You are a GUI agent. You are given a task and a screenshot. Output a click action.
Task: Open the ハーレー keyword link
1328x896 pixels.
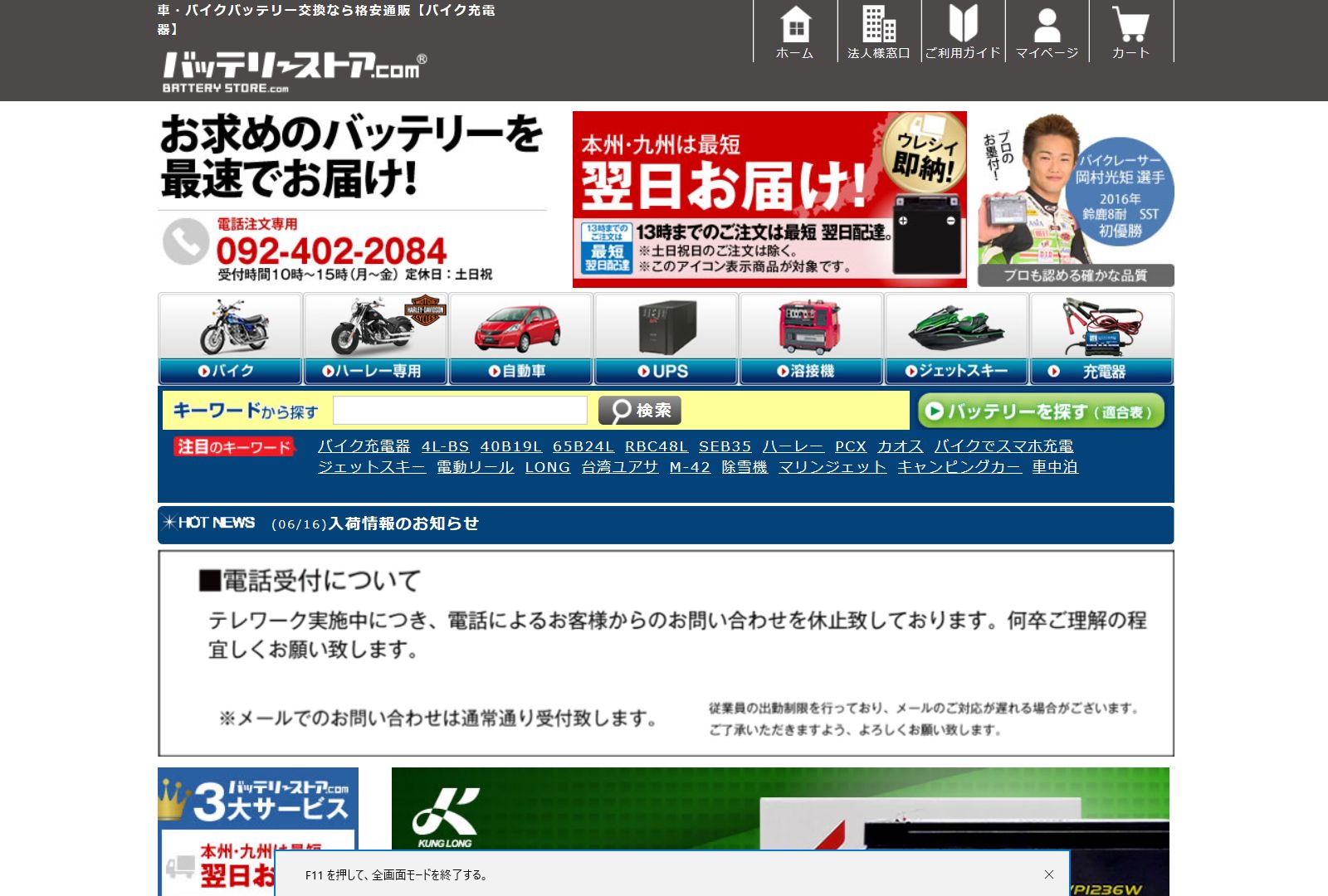tap(793, 446)
